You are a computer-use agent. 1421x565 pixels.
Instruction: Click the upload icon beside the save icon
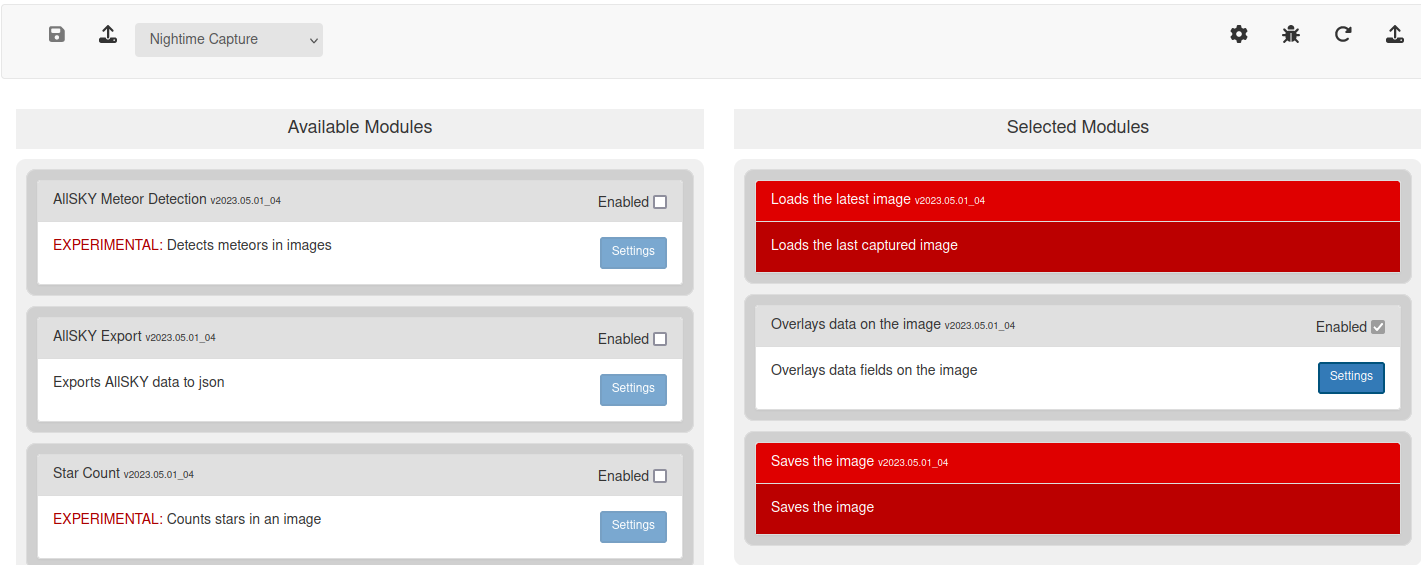108,35
